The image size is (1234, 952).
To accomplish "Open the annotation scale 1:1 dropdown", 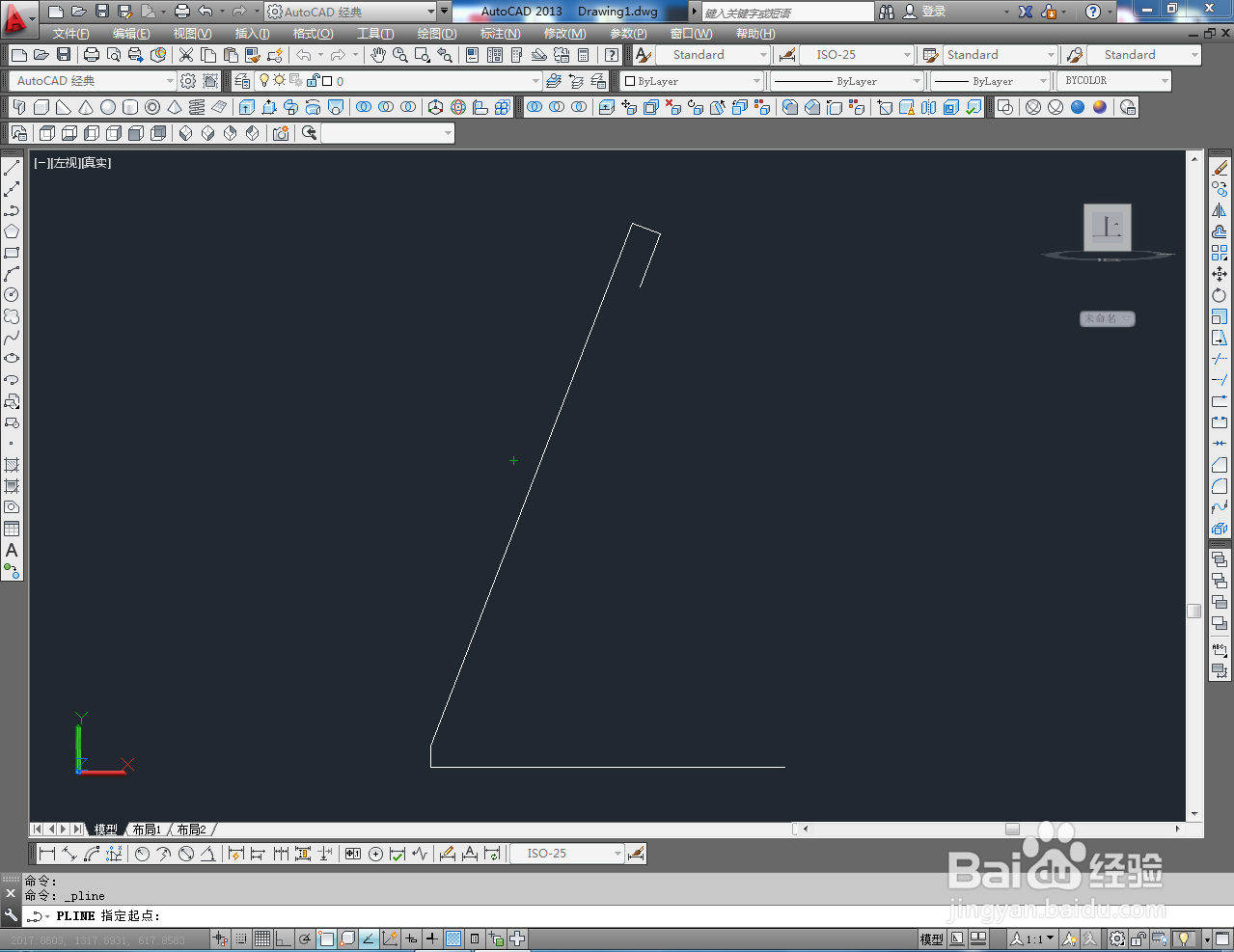I will point(1032,938).
